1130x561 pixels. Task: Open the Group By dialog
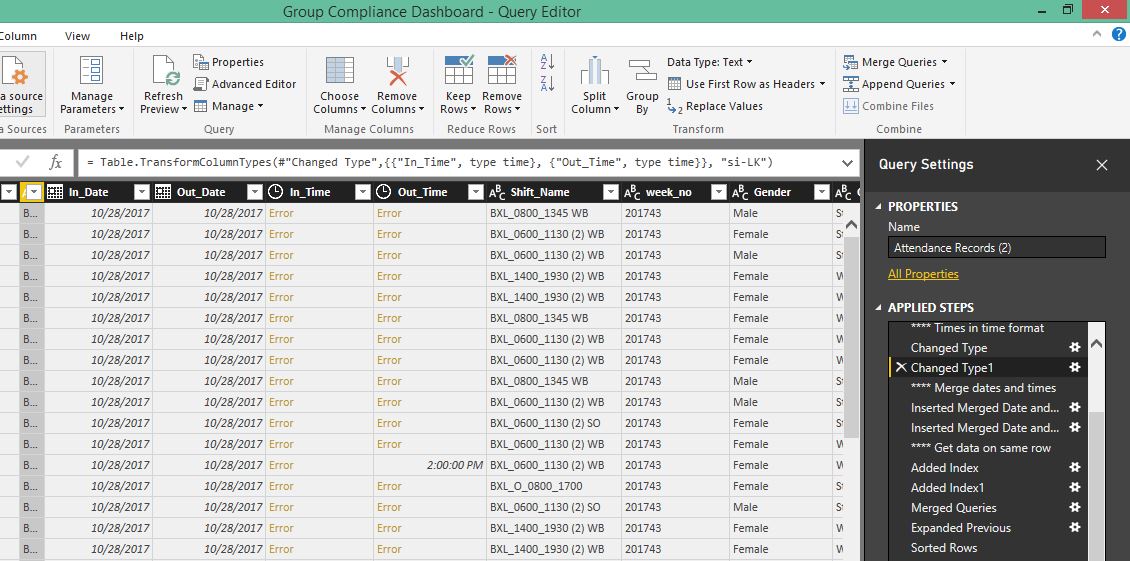coord(642,85)
